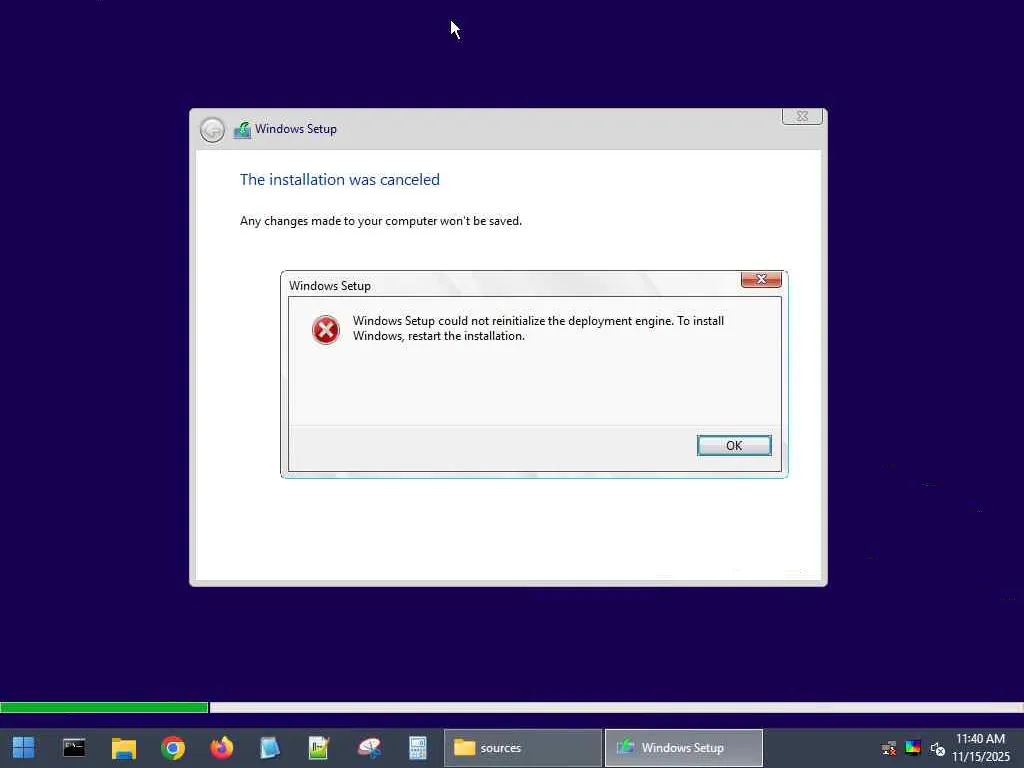Click the network tray icon
Screen dimensions: 1024x768
(888, 748)
